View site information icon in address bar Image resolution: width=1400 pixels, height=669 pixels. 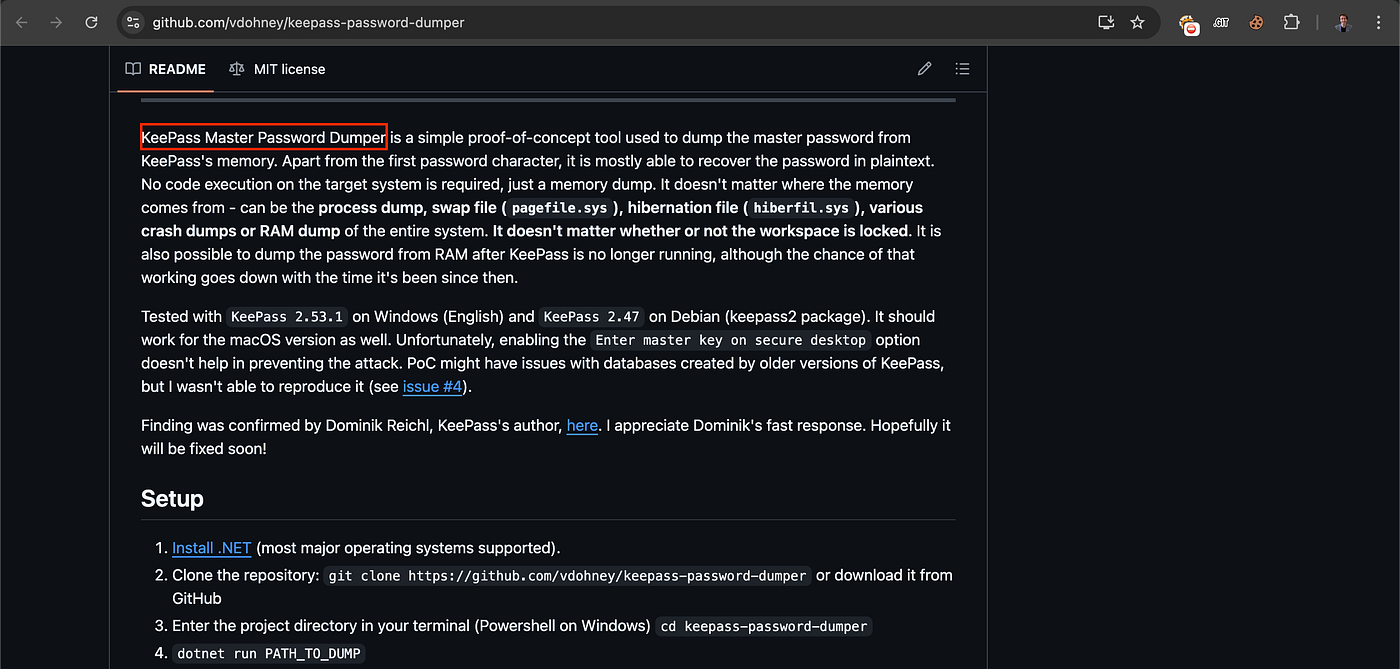(133, 22)
